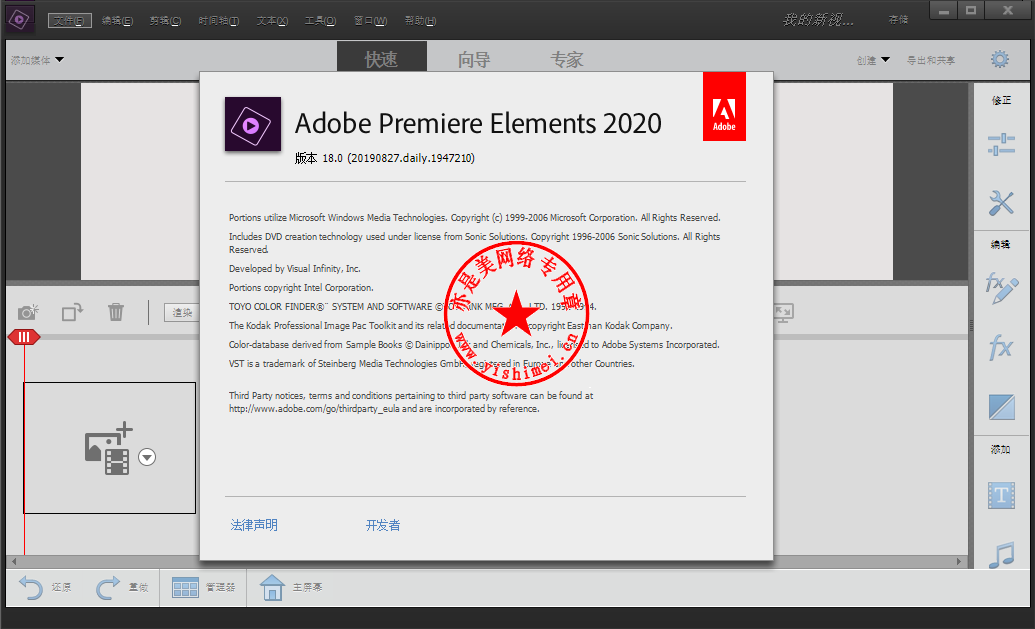Open the titles T icon

(x=1001, y=495)
